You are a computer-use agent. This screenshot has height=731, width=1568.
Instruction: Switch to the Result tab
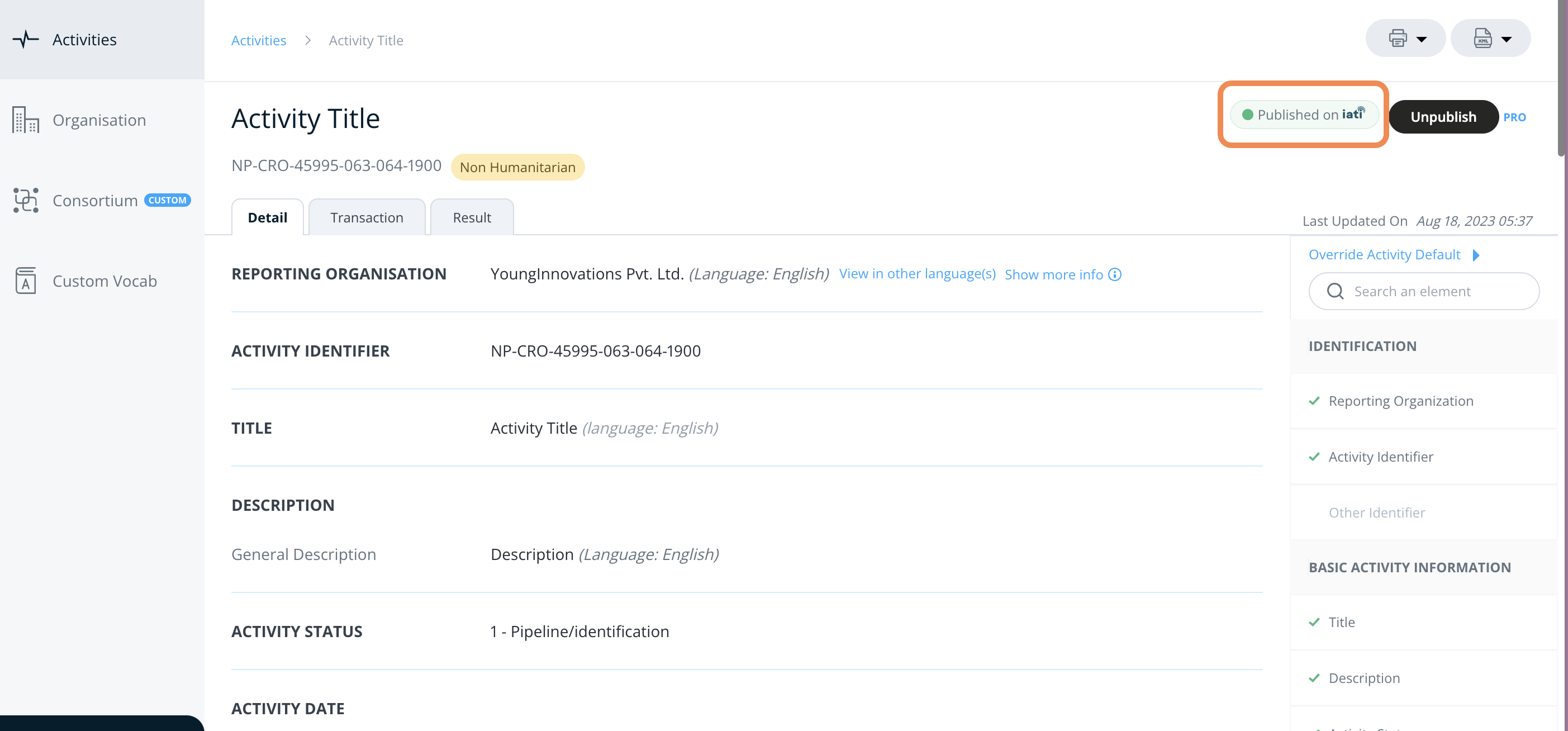pos(472,217)
